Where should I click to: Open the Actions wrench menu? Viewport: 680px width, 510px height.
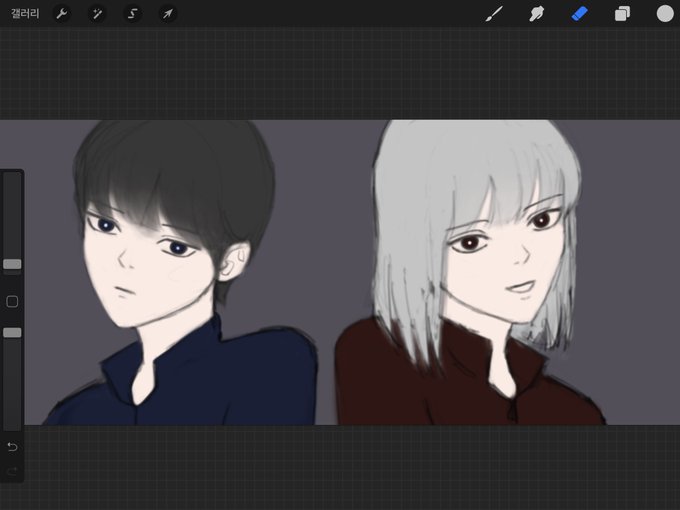coord(62,14)
